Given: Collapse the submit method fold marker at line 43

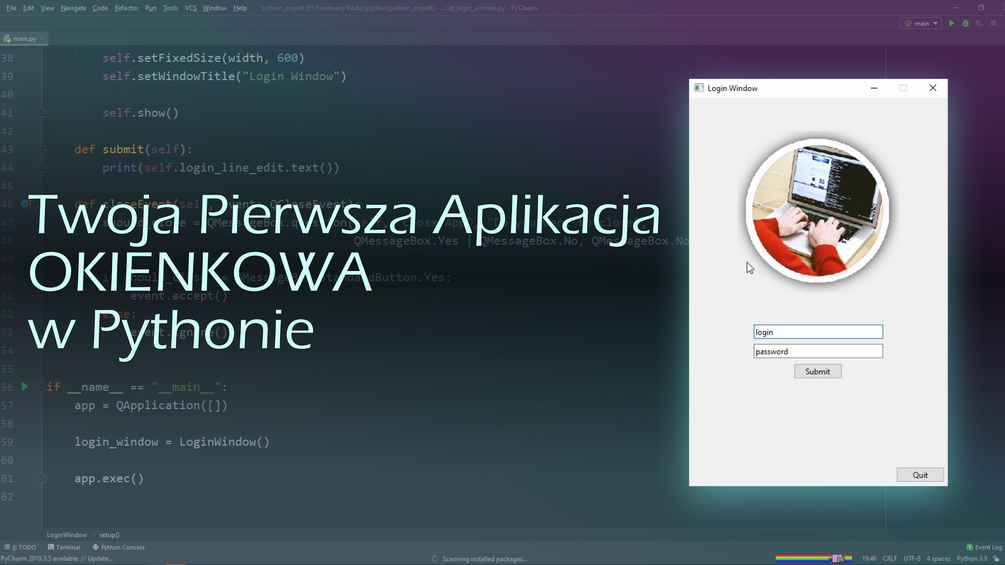Looking at the screenshot, I should (x=42, y=149).
